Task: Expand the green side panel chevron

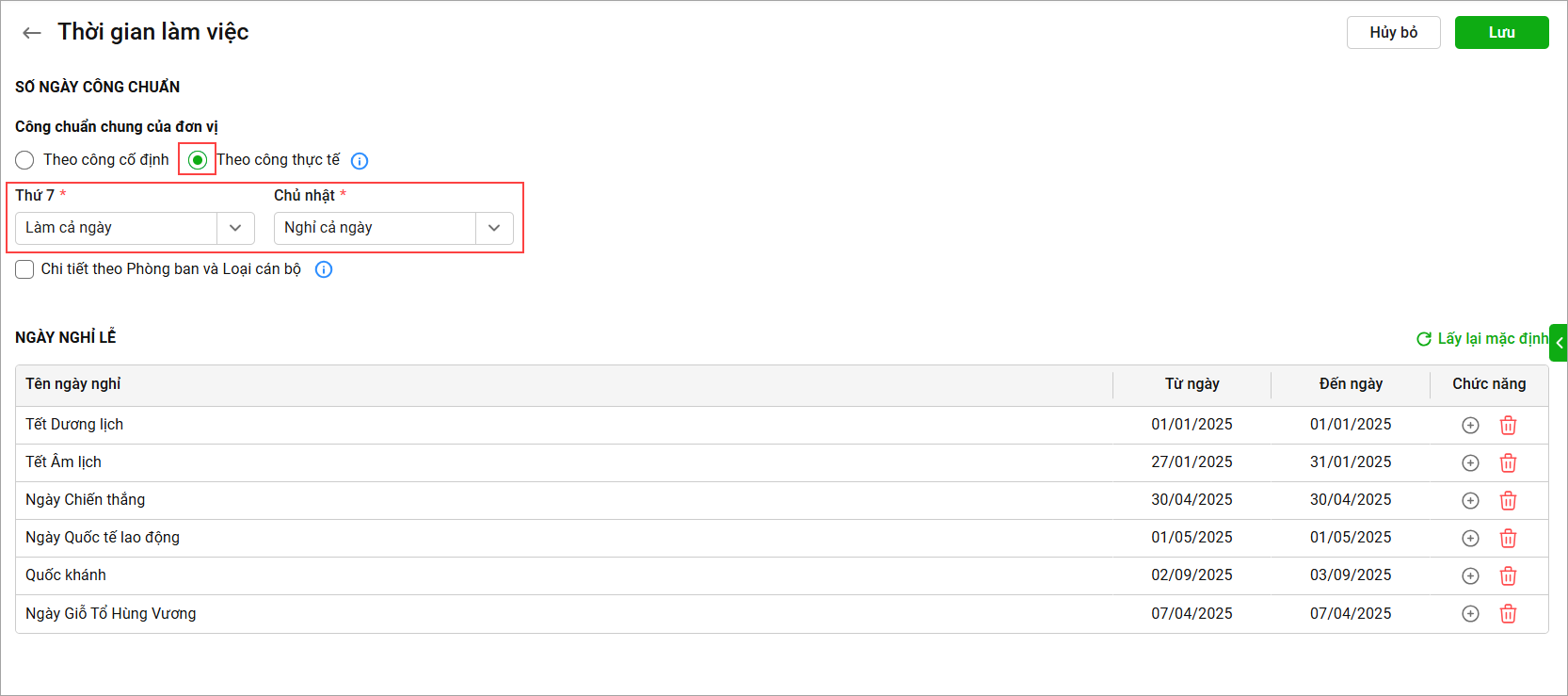Action: point(1559,343)
